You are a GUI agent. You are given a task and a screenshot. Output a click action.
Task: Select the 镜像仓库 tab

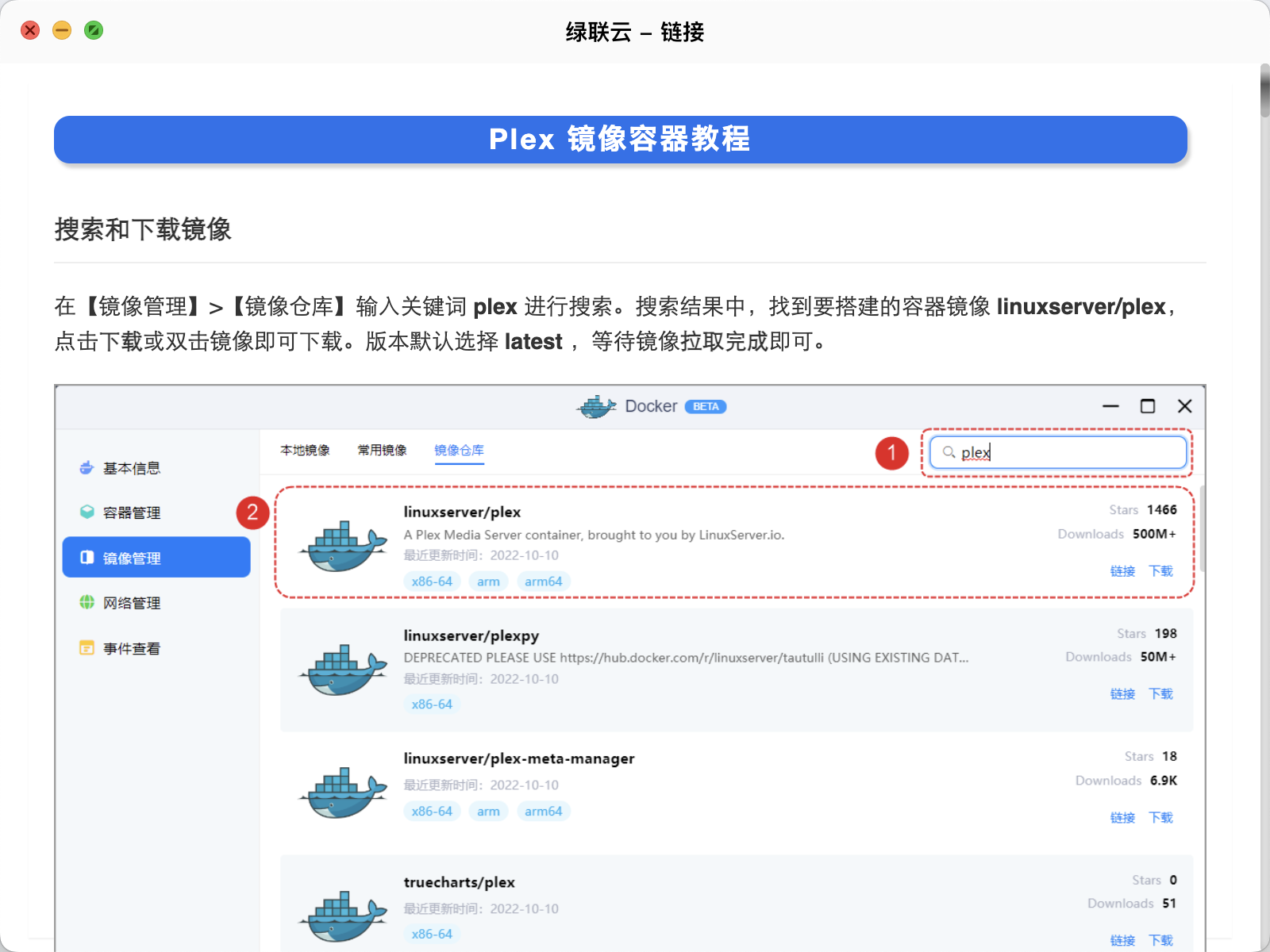(459, 450)
